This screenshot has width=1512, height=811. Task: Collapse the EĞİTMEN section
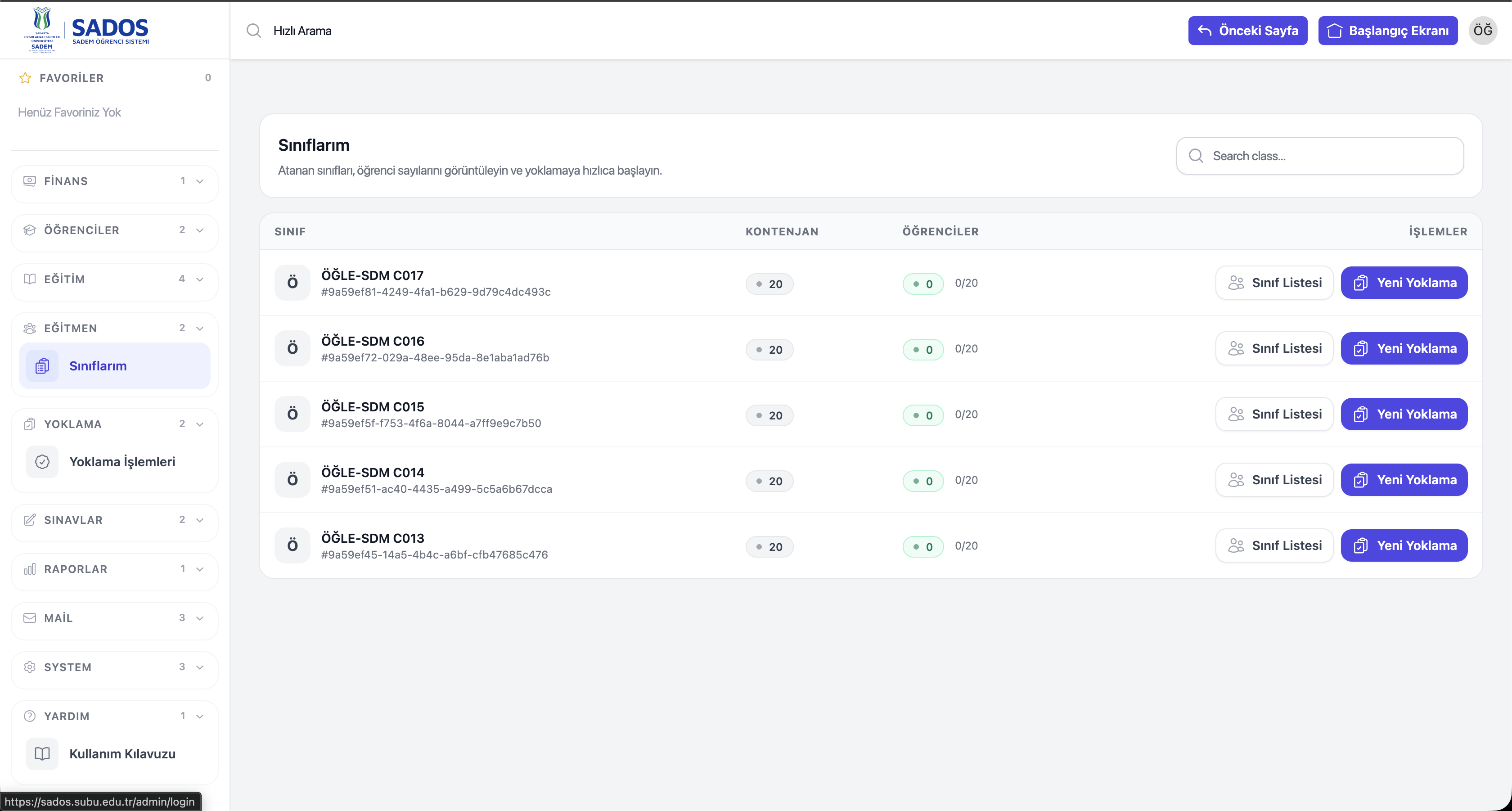(x=114, y=328)
